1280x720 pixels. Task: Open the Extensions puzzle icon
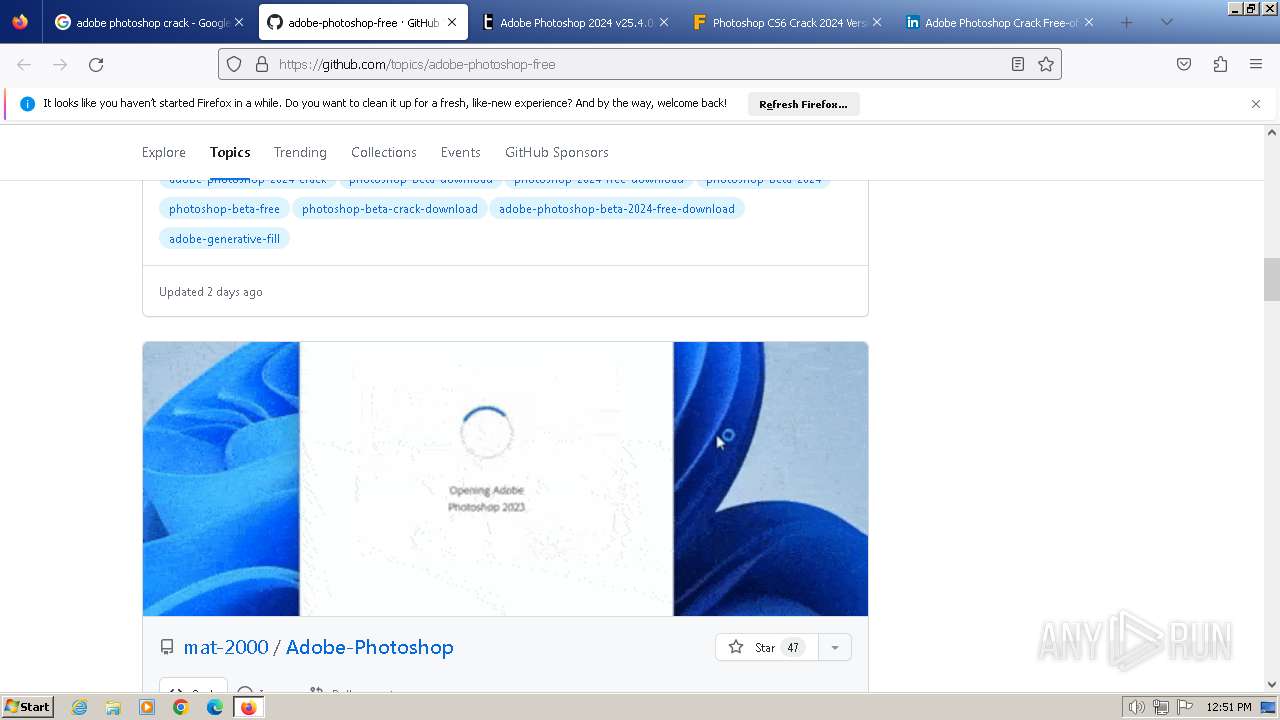(1220, 64)
